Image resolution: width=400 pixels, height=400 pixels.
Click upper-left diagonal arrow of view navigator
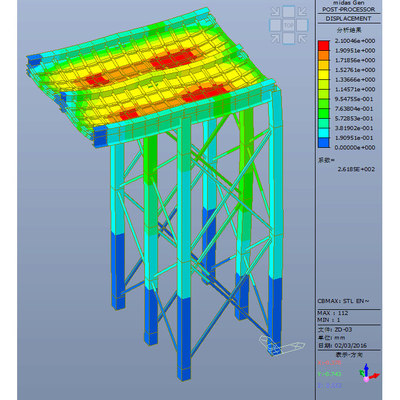(275, 12)
